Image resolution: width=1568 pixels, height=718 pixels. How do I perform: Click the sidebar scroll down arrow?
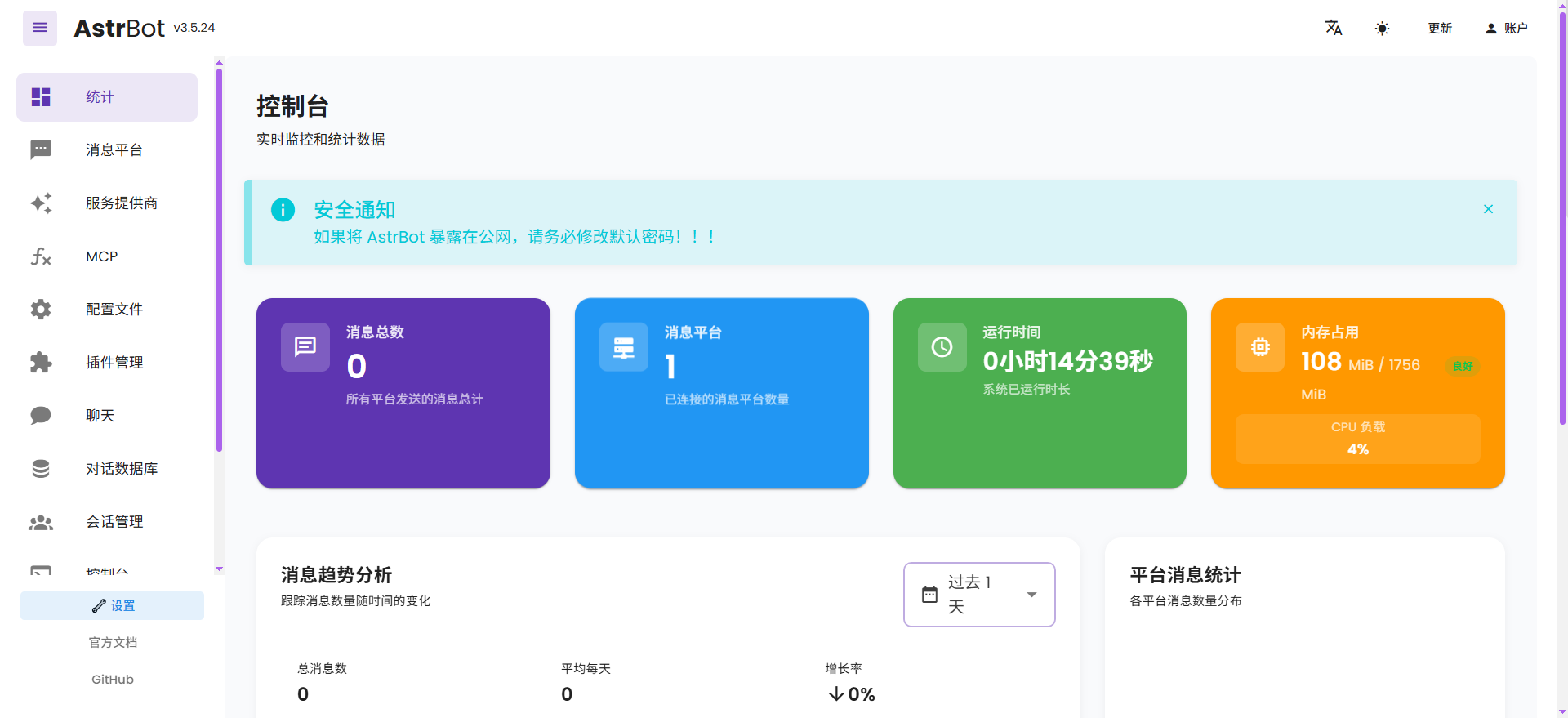[x=219, y=569]
